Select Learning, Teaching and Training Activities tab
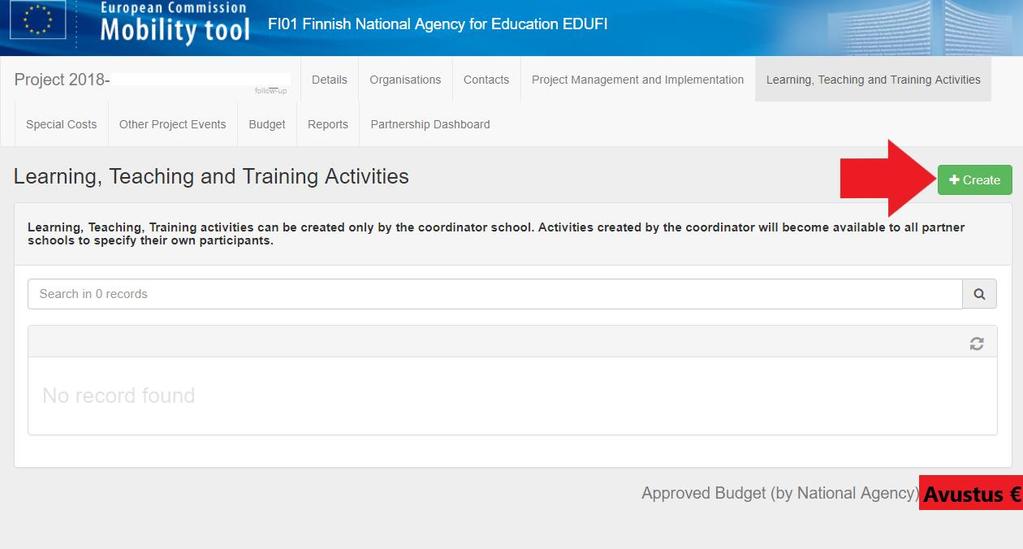This screenshot has height=549, width=1023. 873,80
